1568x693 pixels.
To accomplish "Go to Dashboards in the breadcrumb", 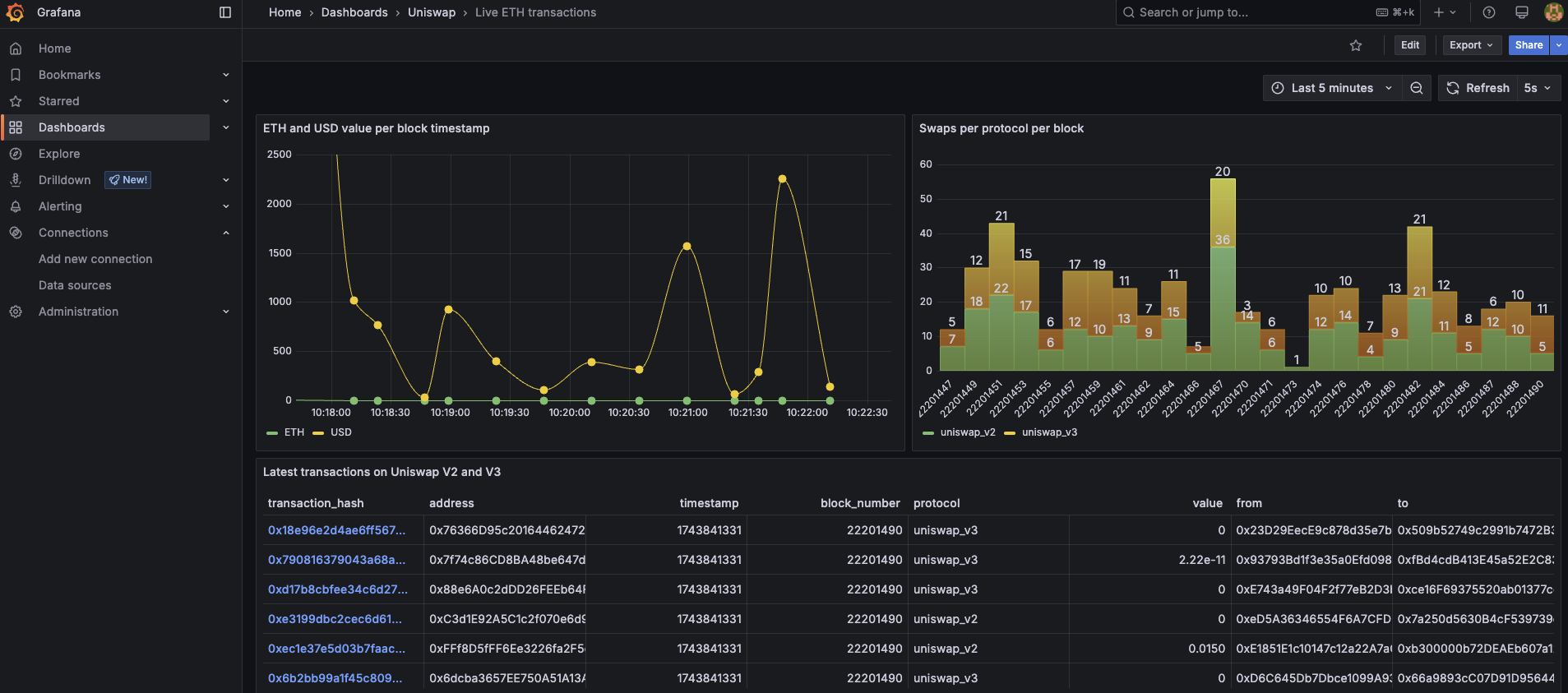I will tap(354, 12).
